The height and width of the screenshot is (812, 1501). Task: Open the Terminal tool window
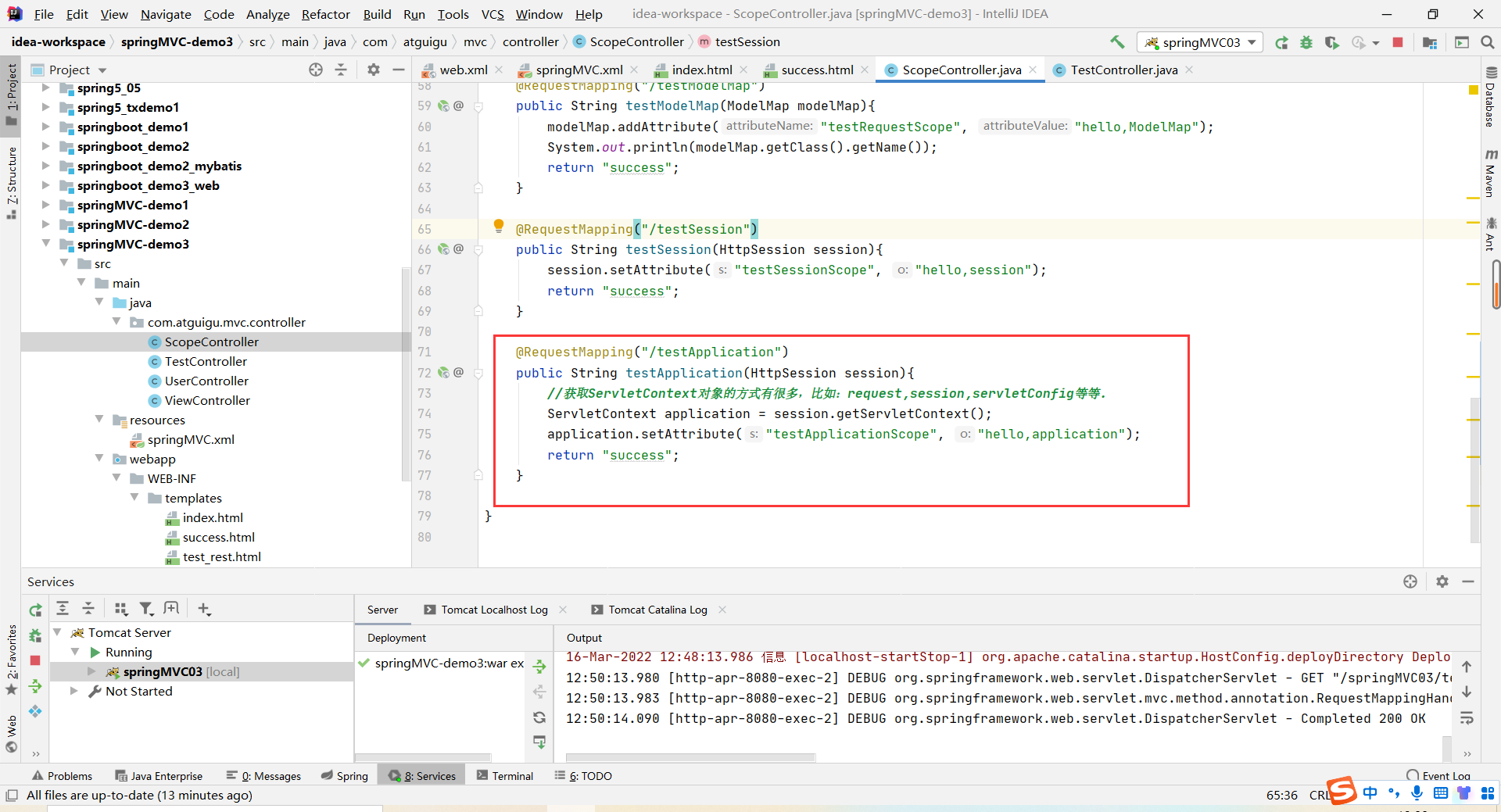[x=505, y=775]
